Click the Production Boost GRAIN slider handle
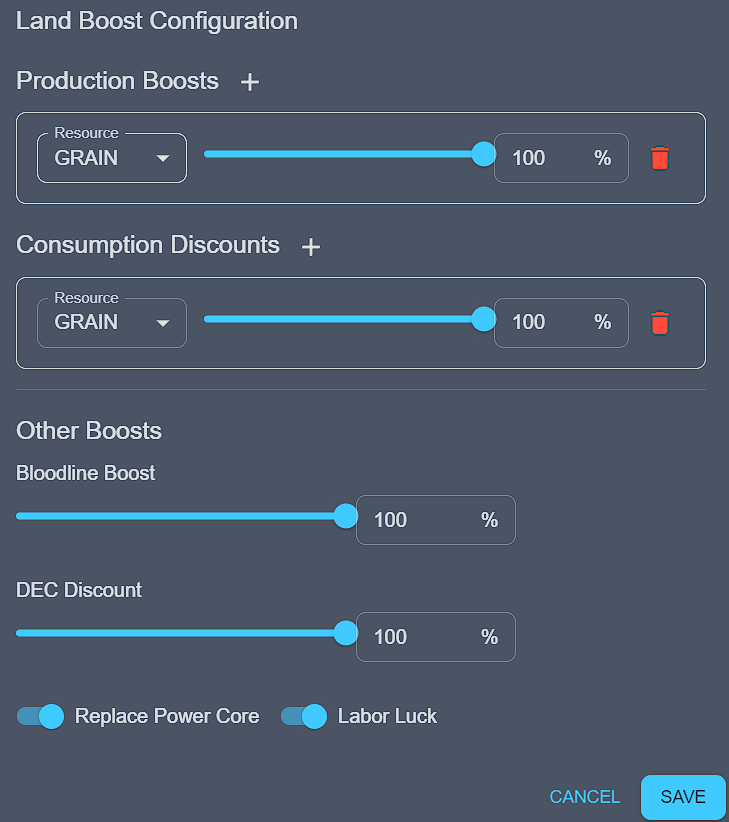Screen dimensions: 729x822 (x=484, y=154)
